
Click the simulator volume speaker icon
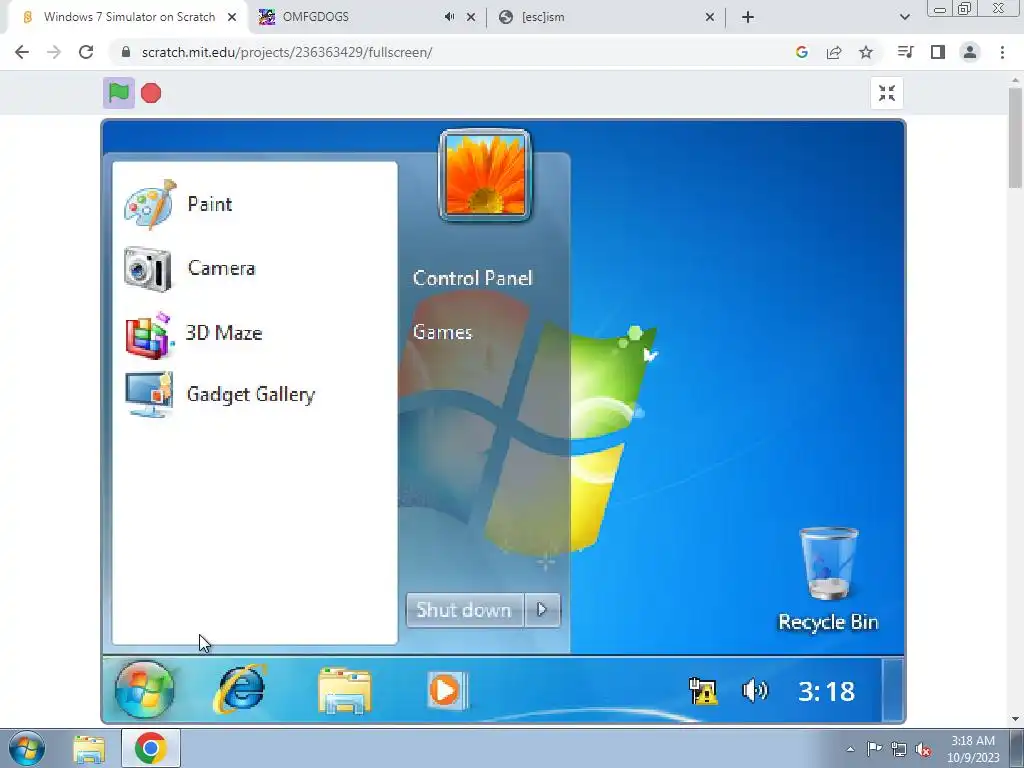(x=755, y=690)
